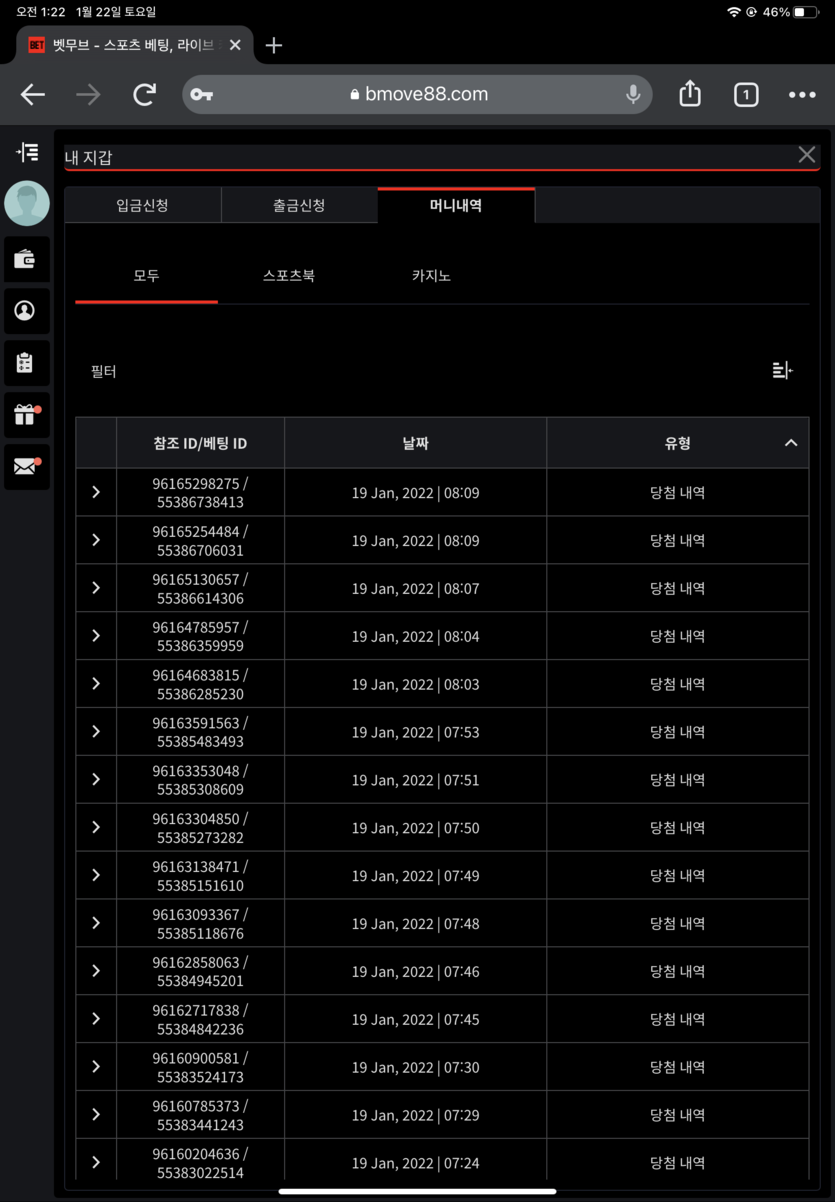Screen dimensions: 835x1202
Task: Click the 유형 column header label
Action: pos(678,443)
